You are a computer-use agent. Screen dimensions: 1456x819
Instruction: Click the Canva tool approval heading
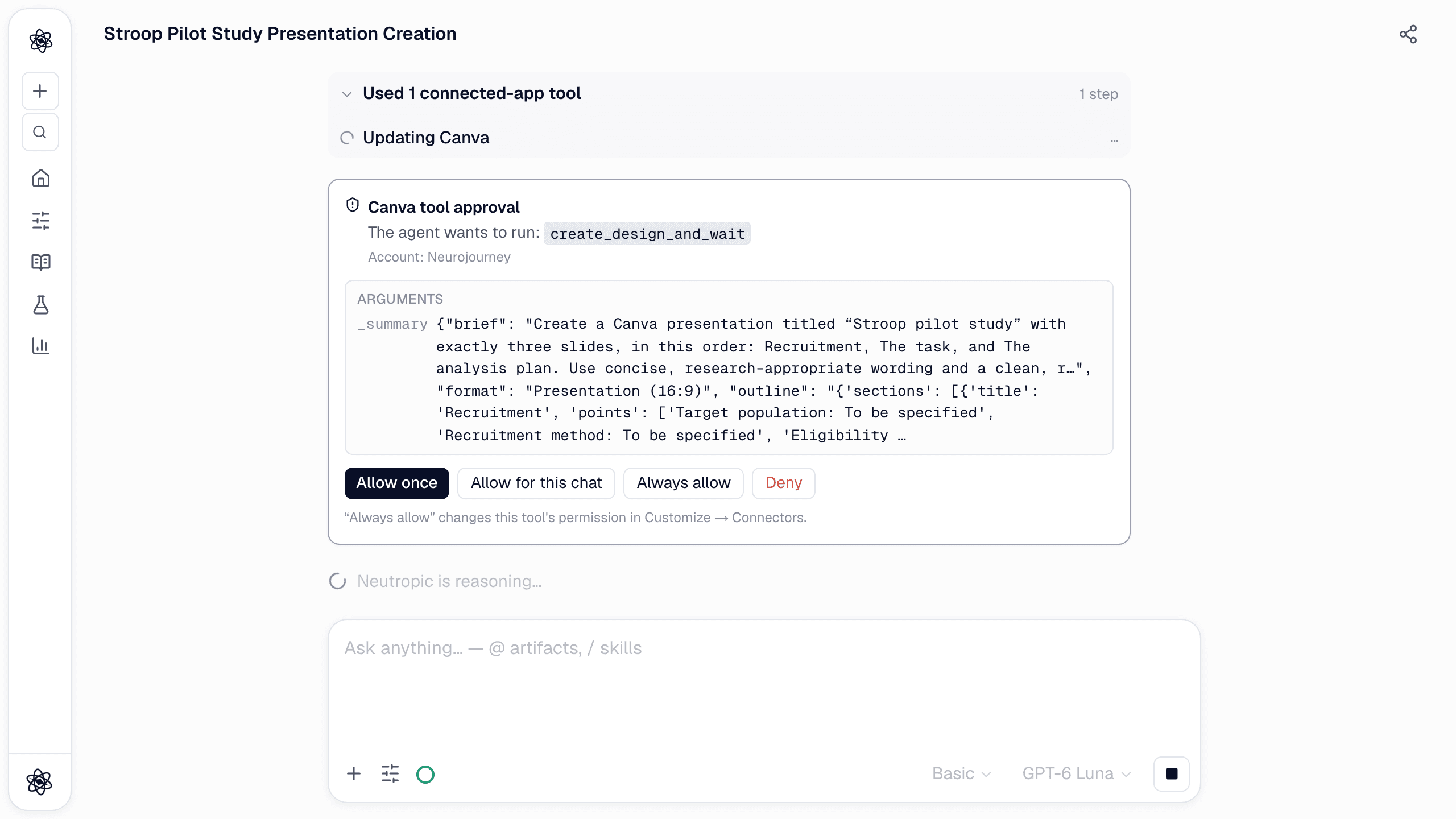click(444, 207)
